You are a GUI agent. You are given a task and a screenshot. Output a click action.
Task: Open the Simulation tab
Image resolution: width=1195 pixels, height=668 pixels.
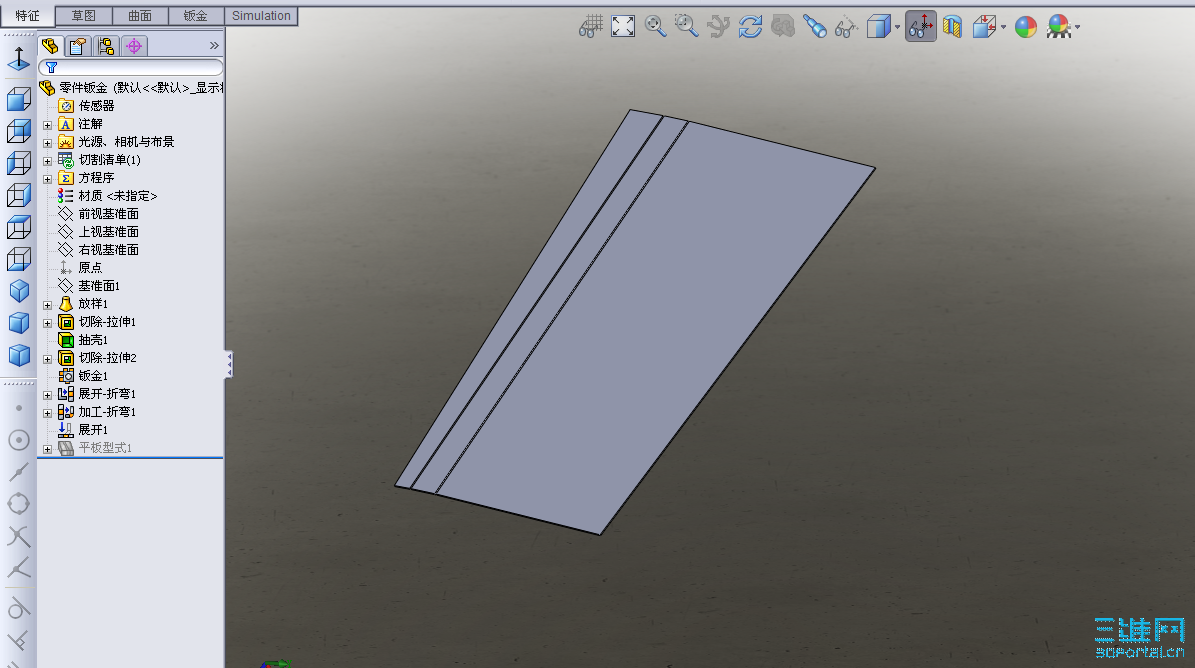[260, 16]
